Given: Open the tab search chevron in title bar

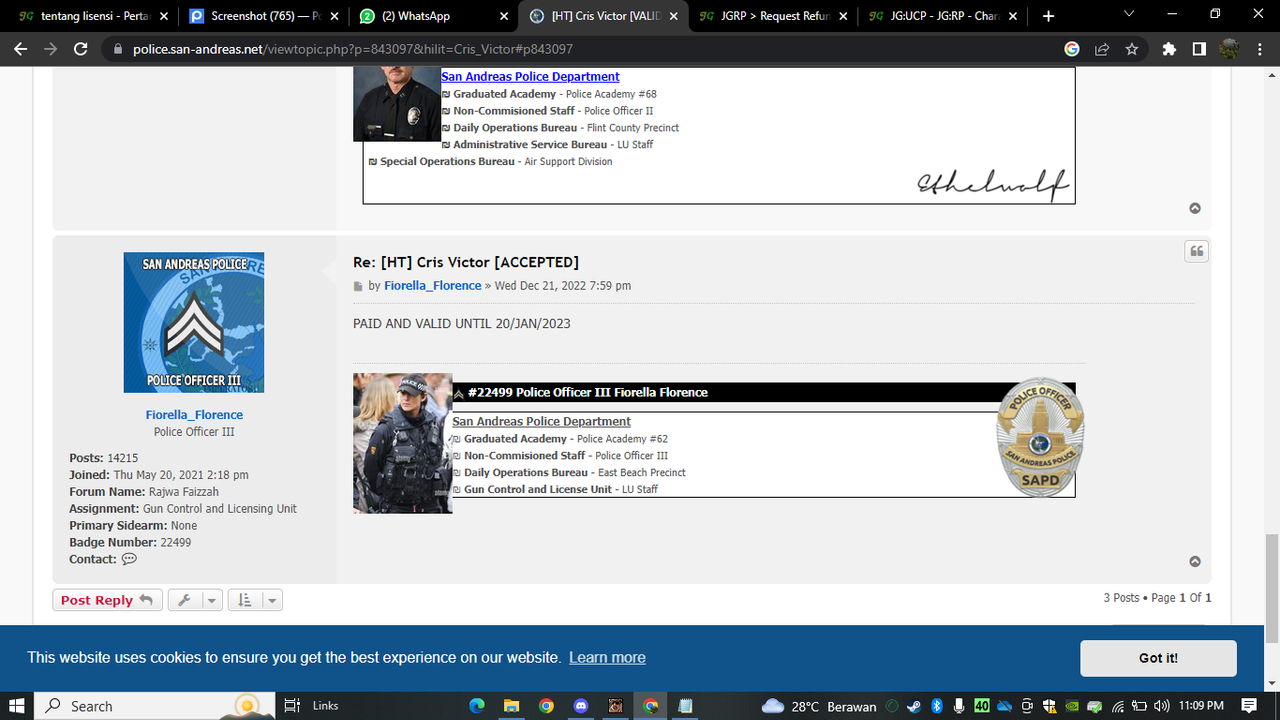Looking at the screenshot, I should click(x=1129, y=14).
